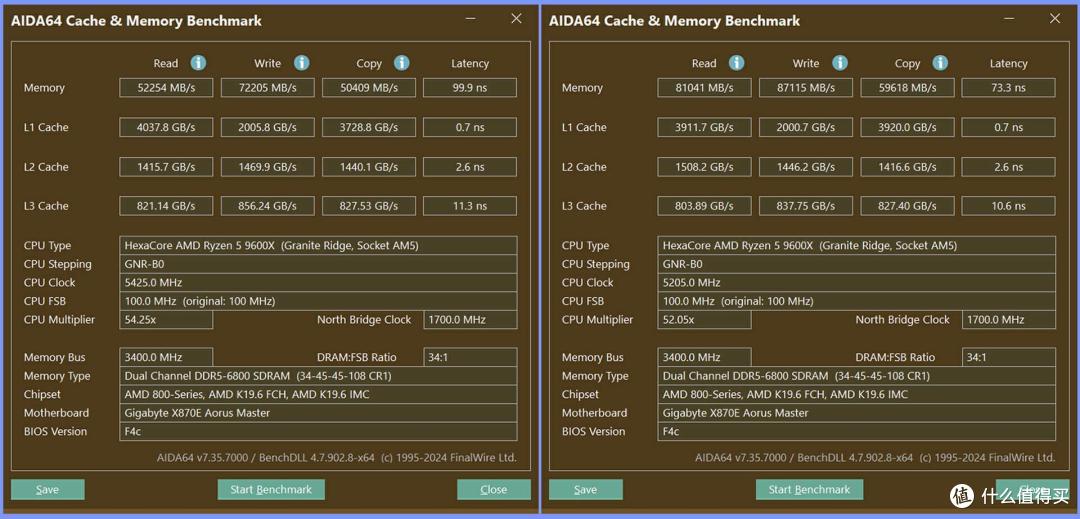Click the Close button in left window
This screenshot has width=1080, height=519.
(494, 489)
